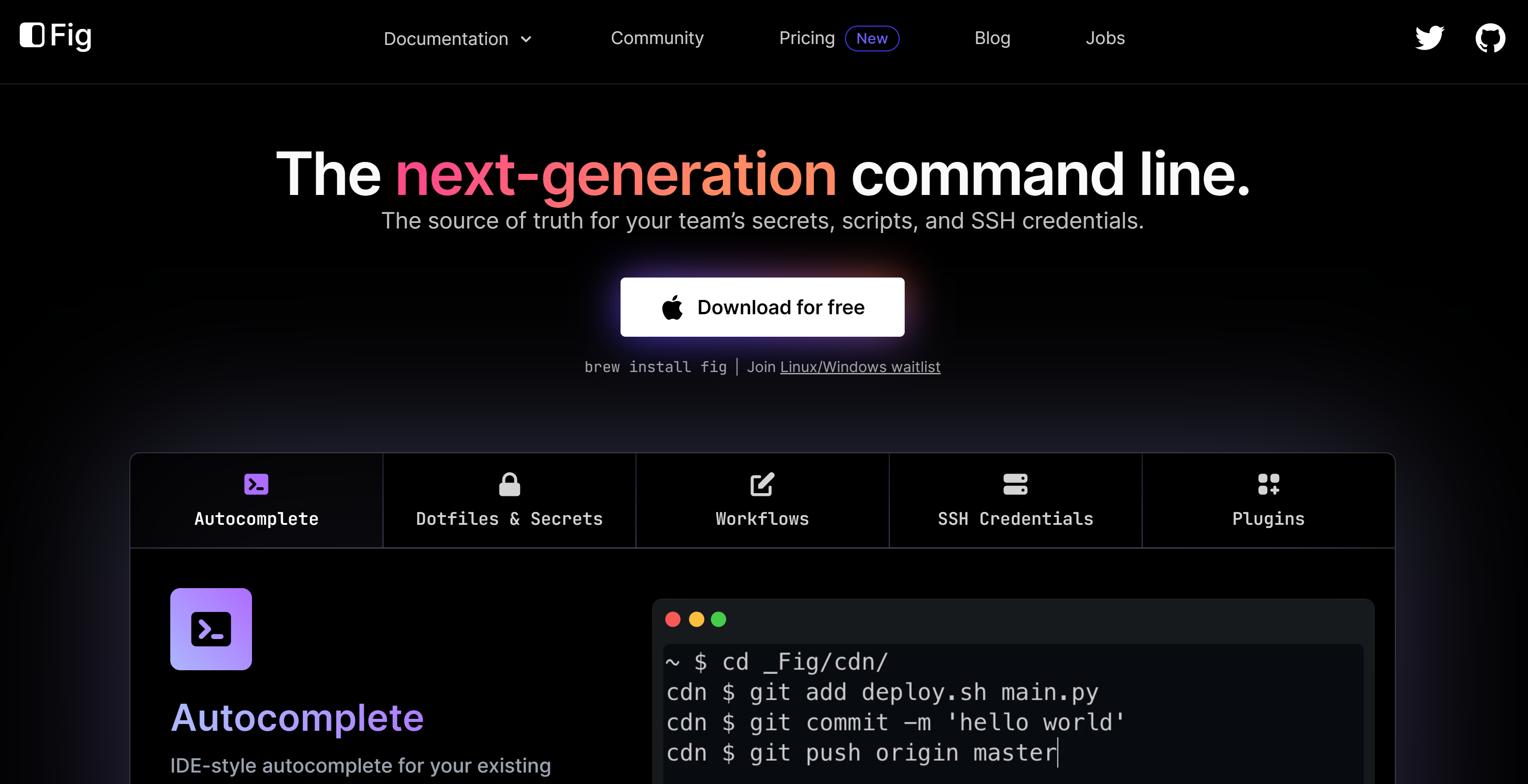Click 'git push origin master' terminal line
The width and height of the screenshot is (1528, 784).
click(x=862, y=752)
